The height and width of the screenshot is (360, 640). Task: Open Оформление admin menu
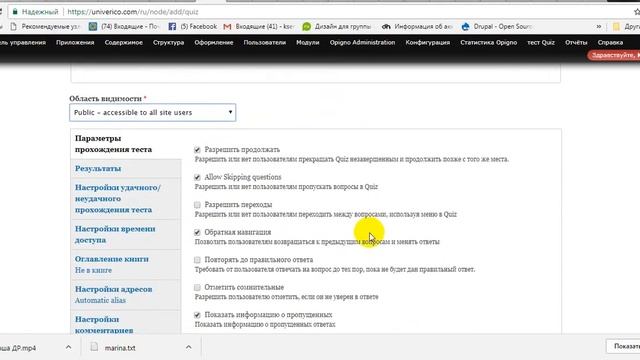(x=214, y=42)
